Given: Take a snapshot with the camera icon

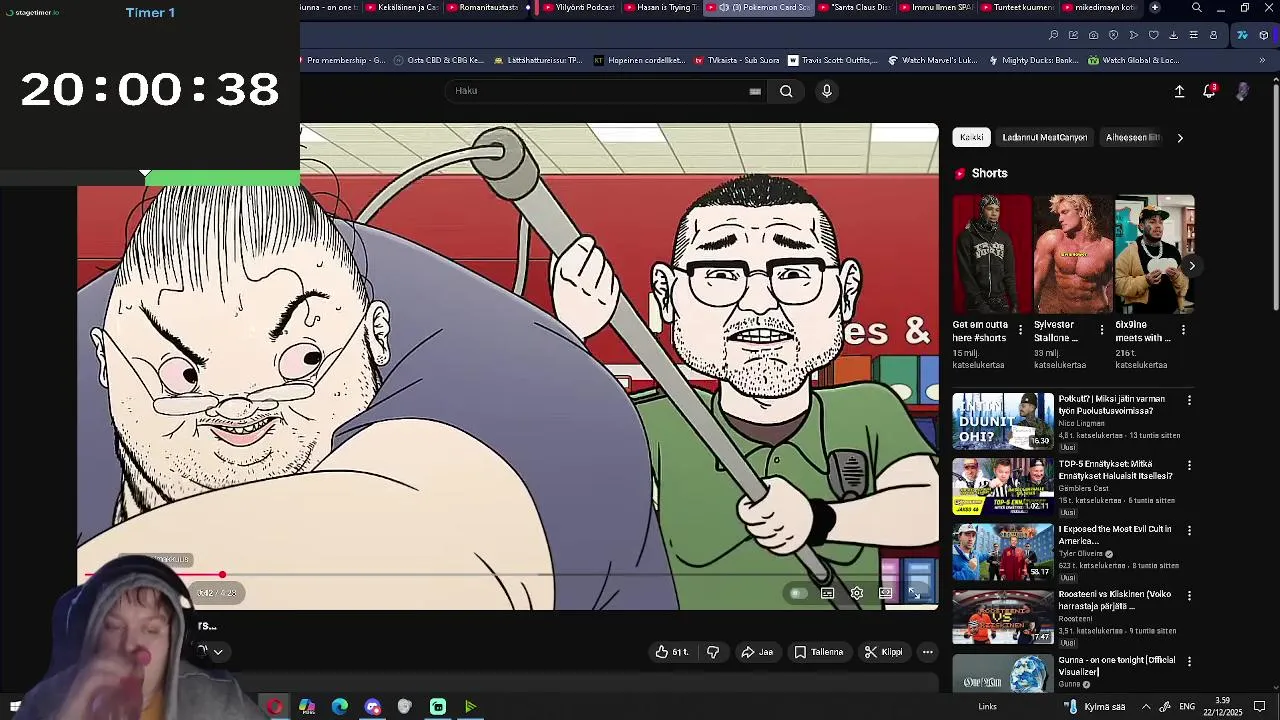Looking at the screenshot, I should click(x=1093, y=35).
